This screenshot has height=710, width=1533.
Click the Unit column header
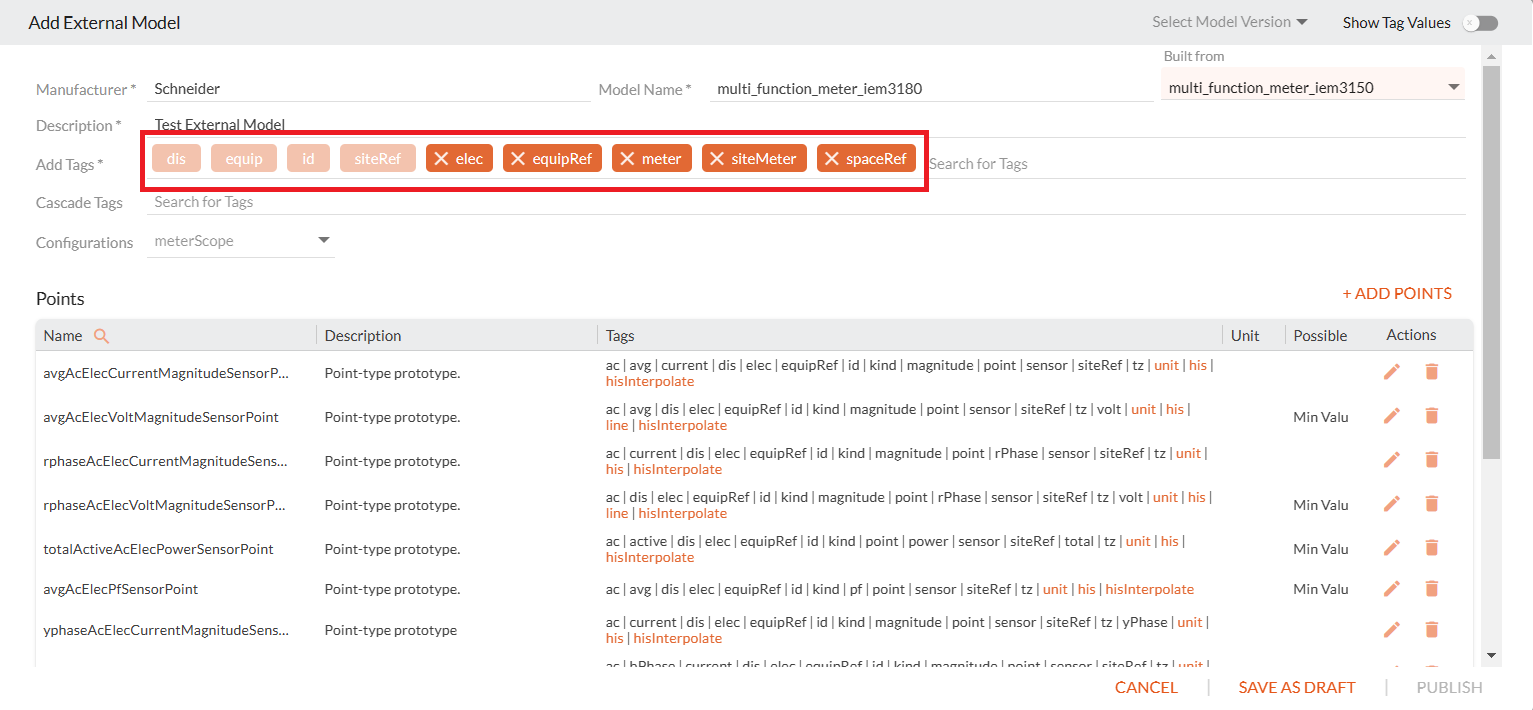point(1245,336)
